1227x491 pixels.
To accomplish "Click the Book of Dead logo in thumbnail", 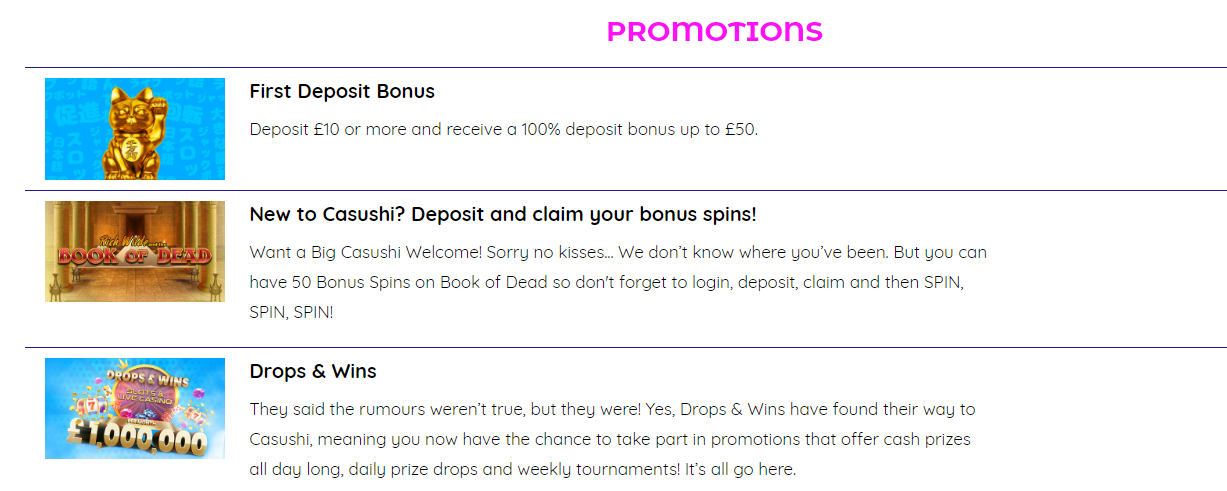I will tap(135, 252).
